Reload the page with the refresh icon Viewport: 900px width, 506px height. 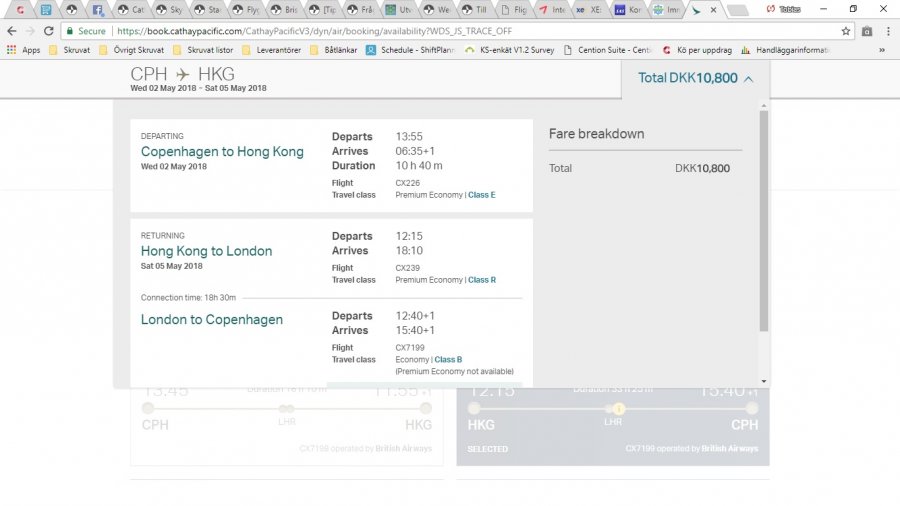pyautogui.click(x=48, y=31)
